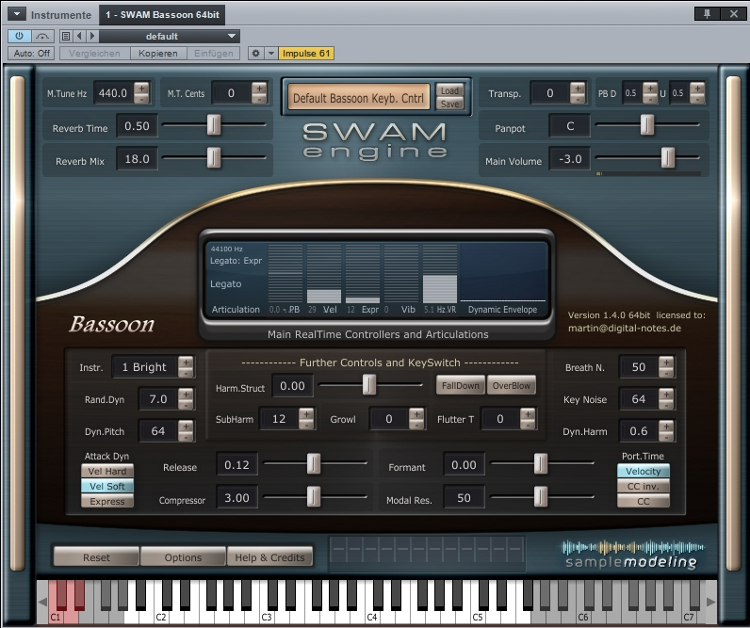This screenshot has height=628, width=750.
Task: Click the Reverb Time 0.50 value field
Action: [137, 126]
